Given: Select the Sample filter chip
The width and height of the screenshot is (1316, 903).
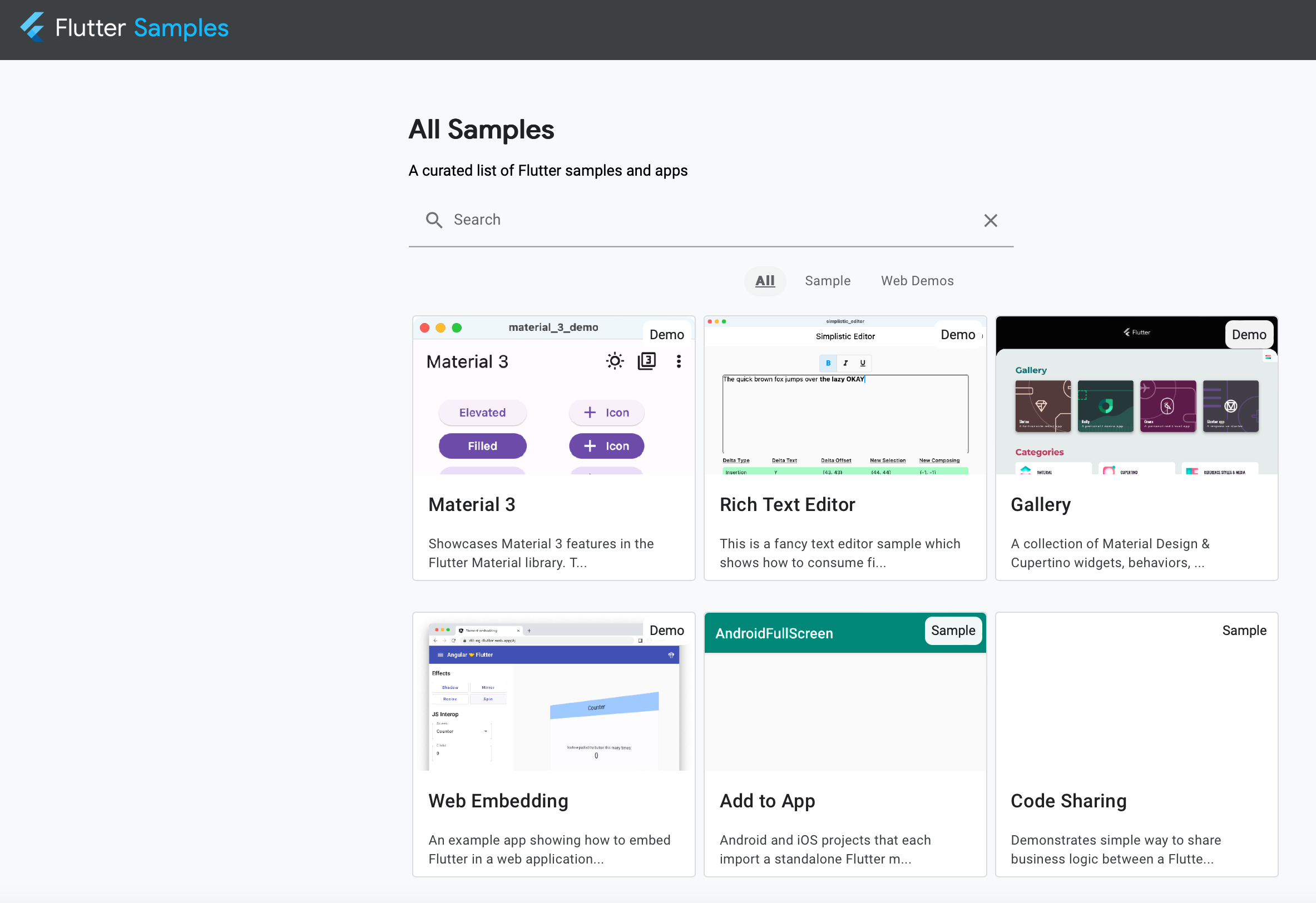Looking at the screenshot, I should (x=827, y=281).
